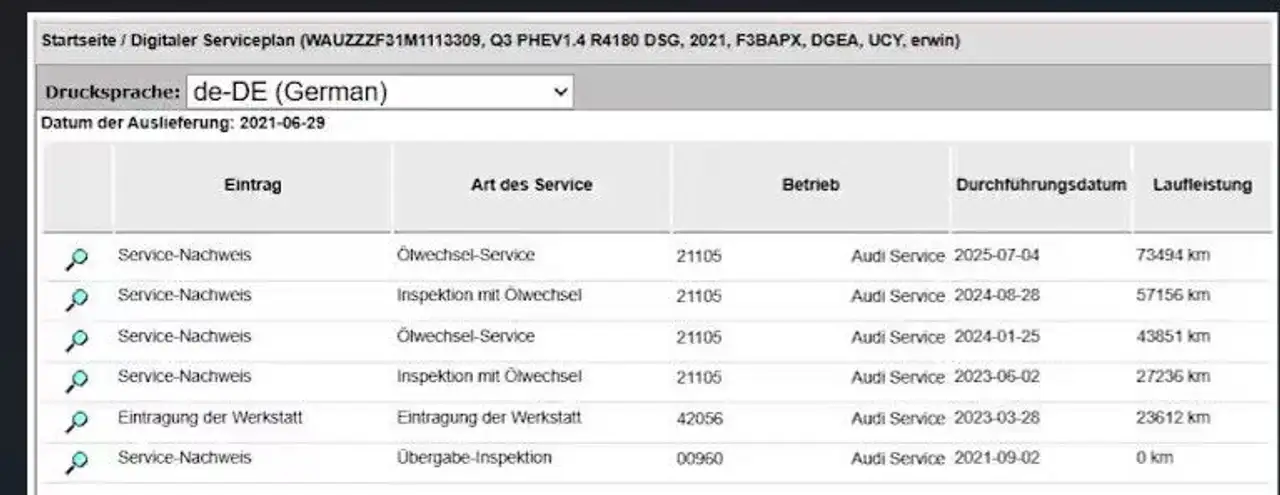Screen dimensions: 1280x495
Task: Click the workshop number 42056 cell
Action: tap(699, 419)
